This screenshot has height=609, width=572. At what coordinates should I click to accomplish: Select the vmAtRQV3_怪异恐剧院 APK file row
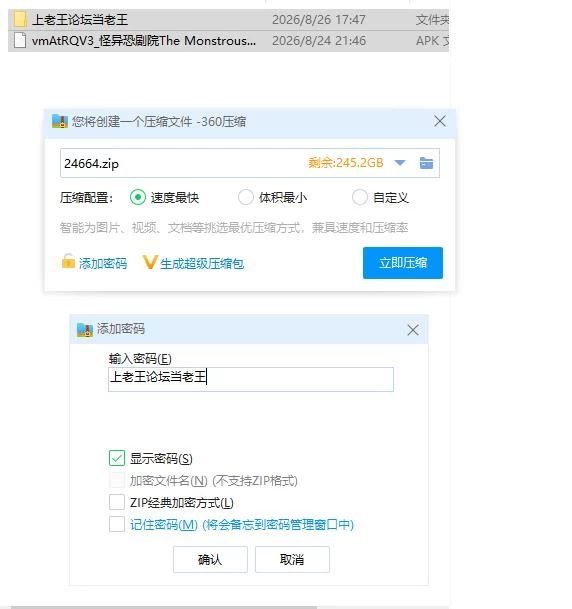click(x=228, y=41)
